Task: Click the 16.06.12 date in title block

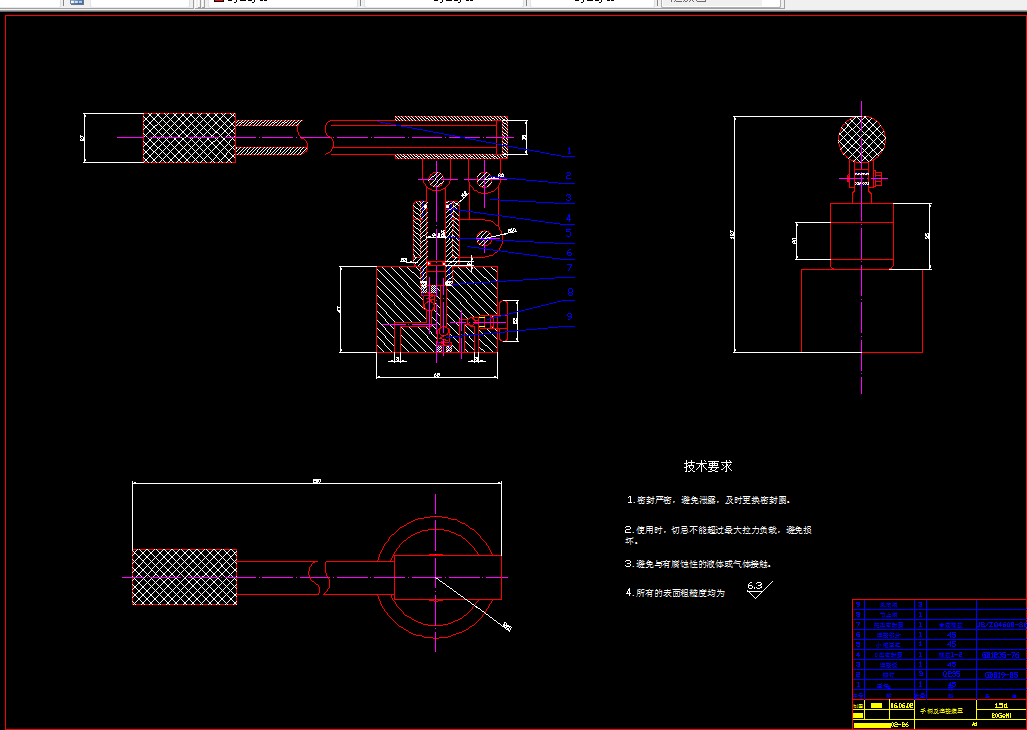Action: (x=901, y=706)
